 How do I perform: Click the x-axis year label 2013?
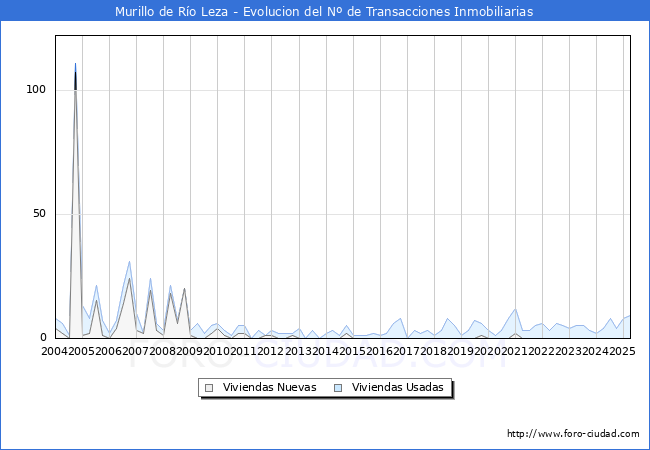[298, 351]
